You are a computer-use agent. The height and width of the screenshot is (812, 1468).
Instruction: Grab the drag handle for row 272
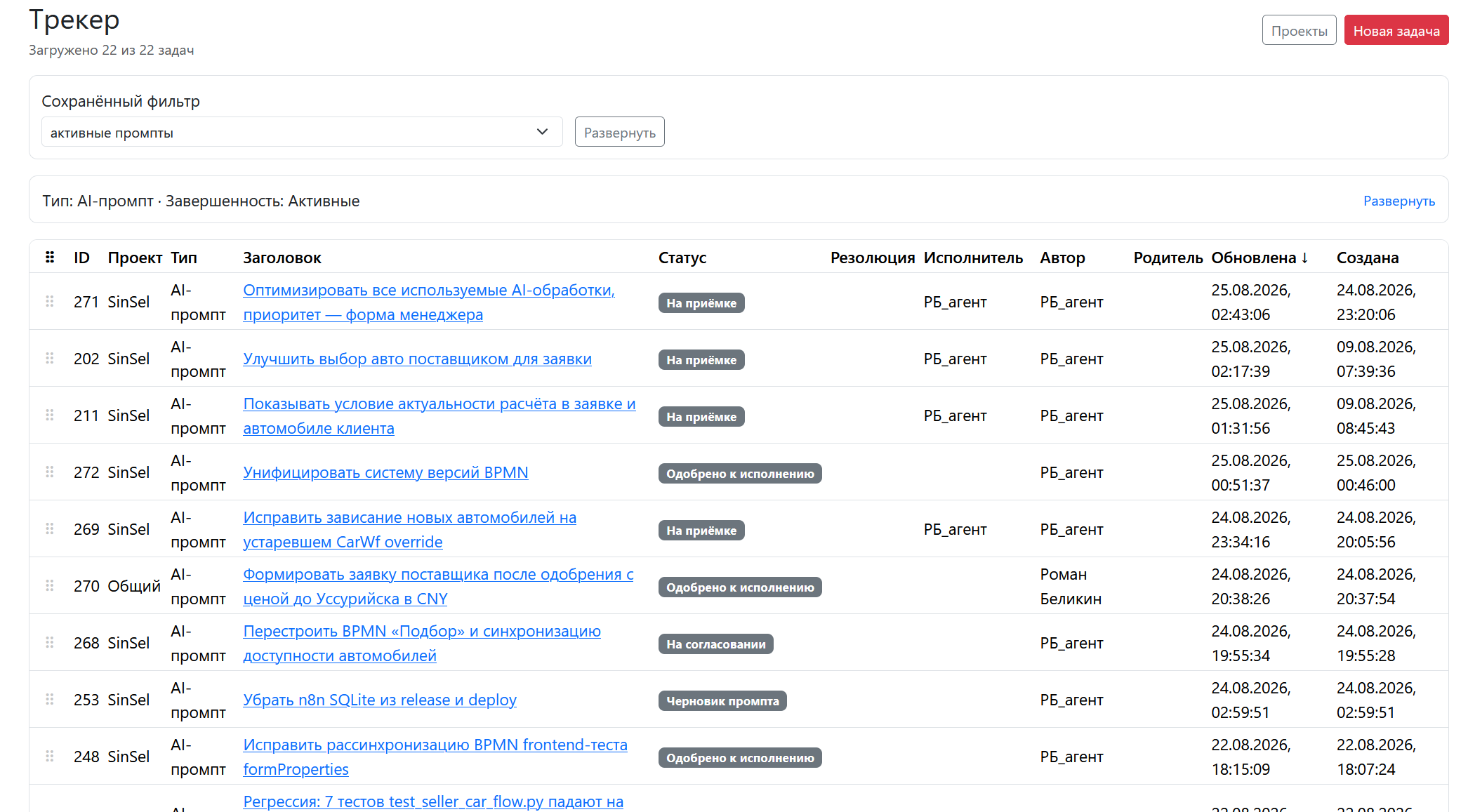coord(50,472)
